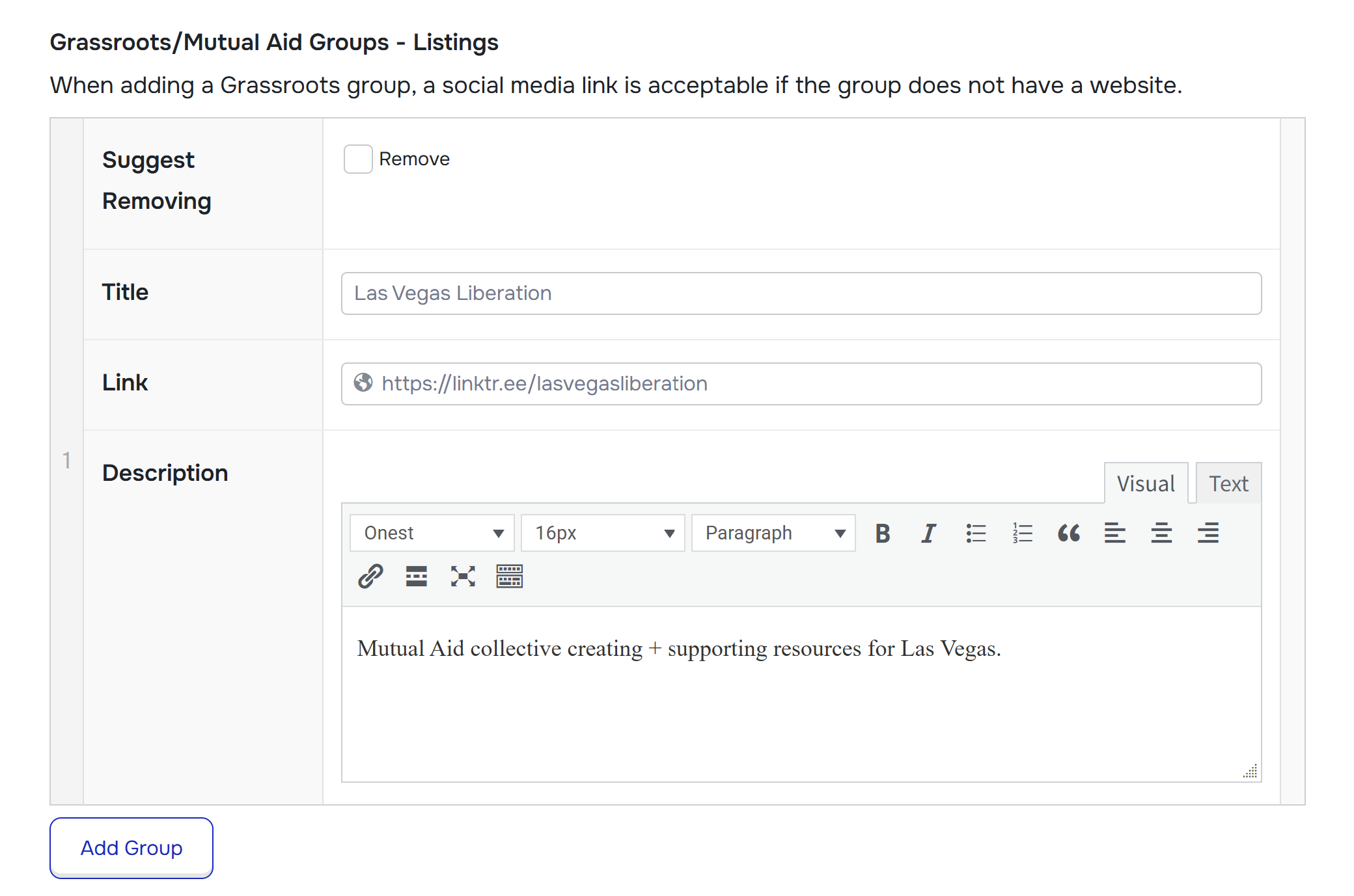Toggle the toolbar icon
1354x896 pixels.
click(510, 576)
